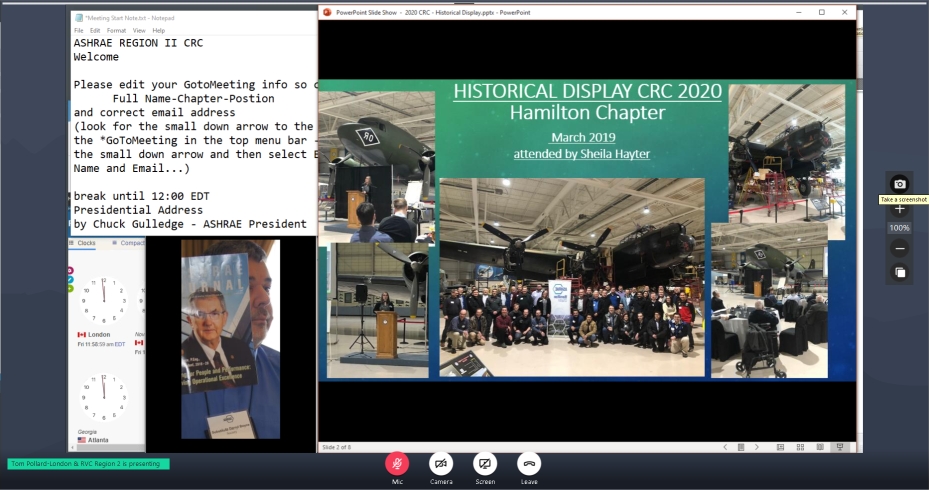Take a screenshot with the camera icon
Image resolution: width=929 pixels, height=490 pixels.
(899, 184)
